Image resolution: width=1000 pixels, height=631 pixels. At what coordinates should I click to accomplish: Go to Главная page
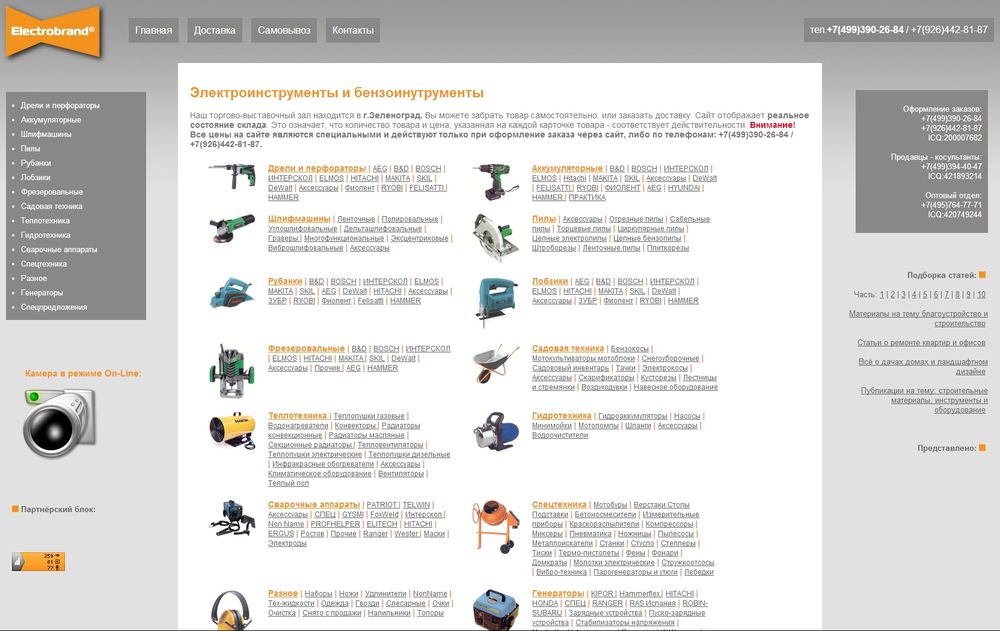(x=154, y=30)
